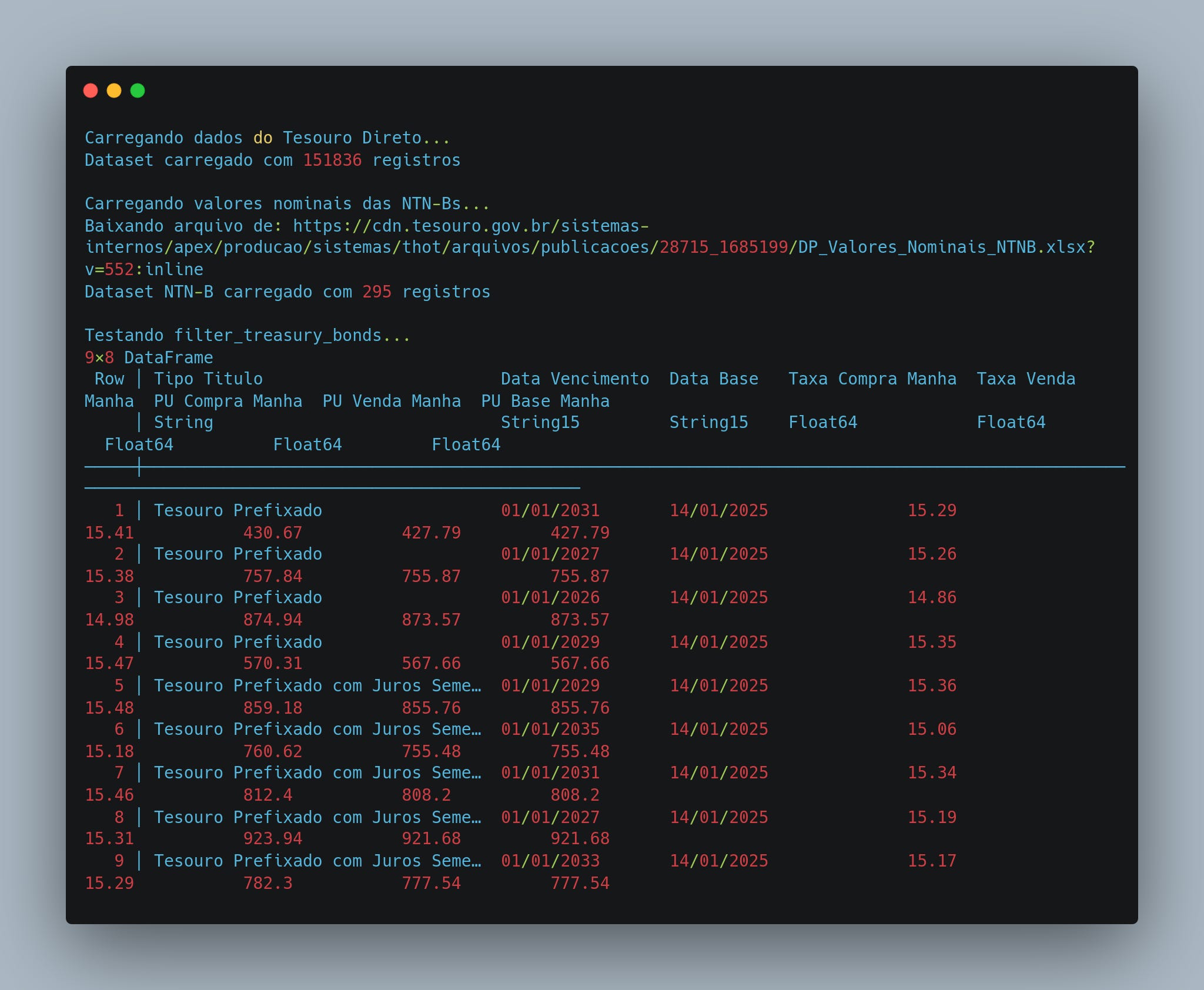Viewport: 1204px width, 990px height.
Task: Click the yellow minimize window button
Action: [114, 91]
